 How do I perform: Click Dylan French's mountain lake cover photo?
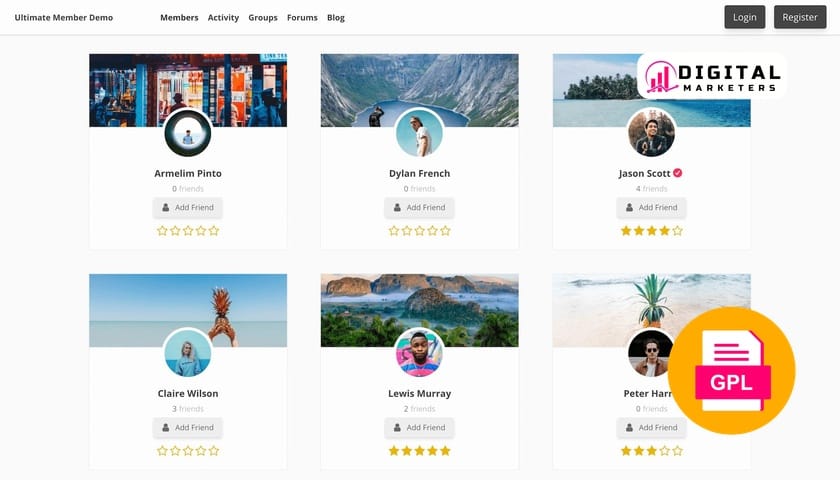click(x=470, y=80)
